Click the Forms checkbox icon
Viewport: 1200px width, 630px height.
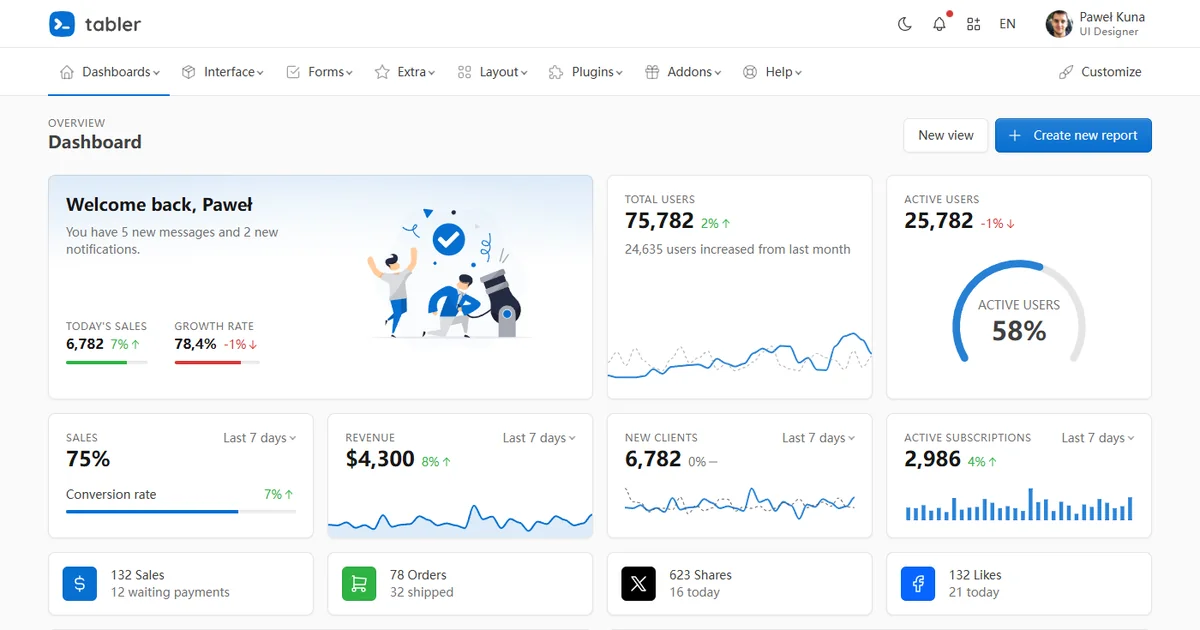(x=293, y=72)
